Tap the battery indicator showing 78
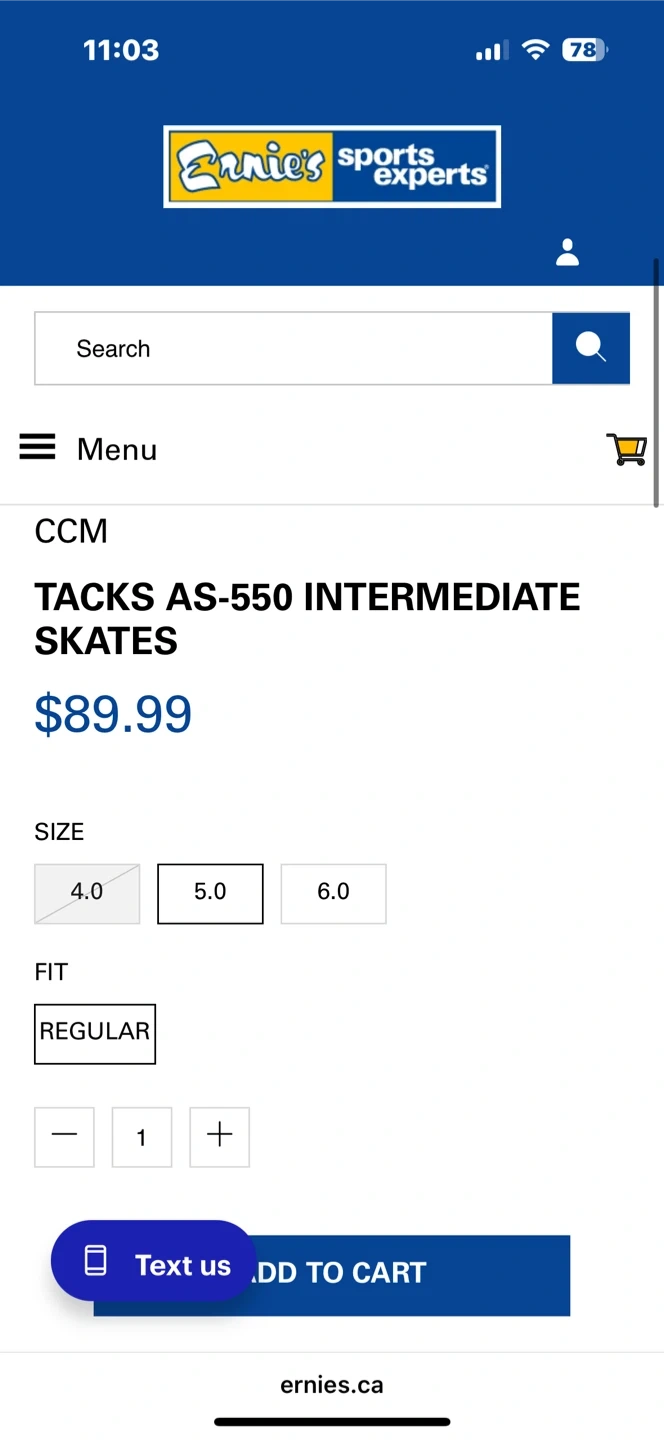This screenshot has width=664, height=1440. [584, 50]
